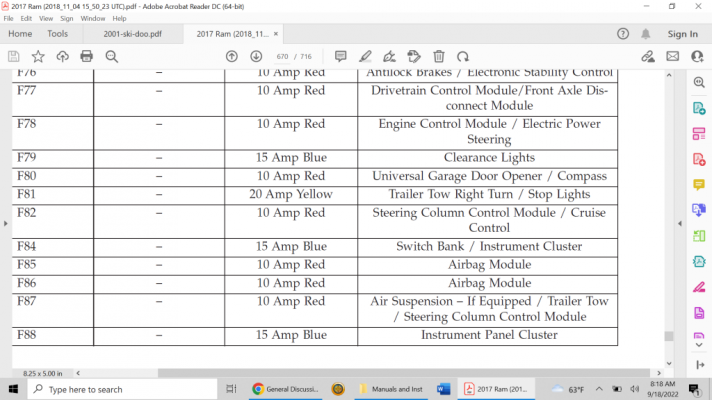Image resolution: width=712 pixels, height=400 pixels.
Task: Open the Action Center notification icon
Action: click(694, 389)
